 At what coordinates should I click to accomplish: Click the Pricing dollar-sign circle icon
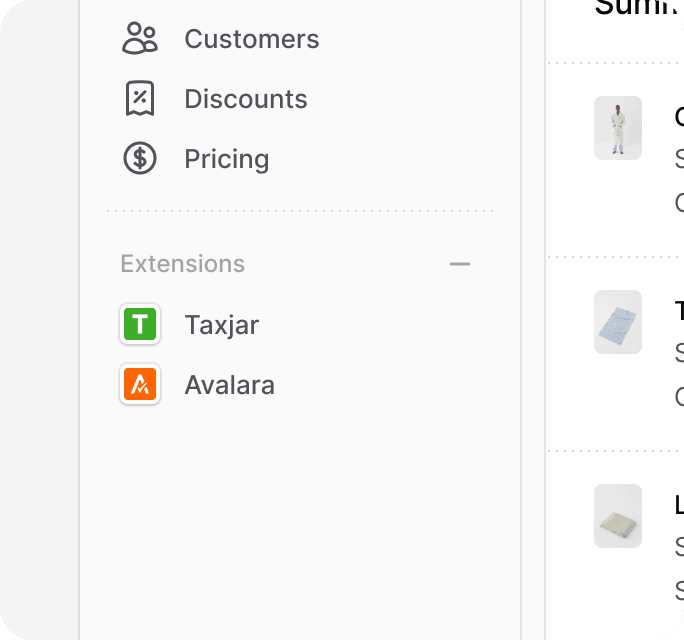pos(140,158)
